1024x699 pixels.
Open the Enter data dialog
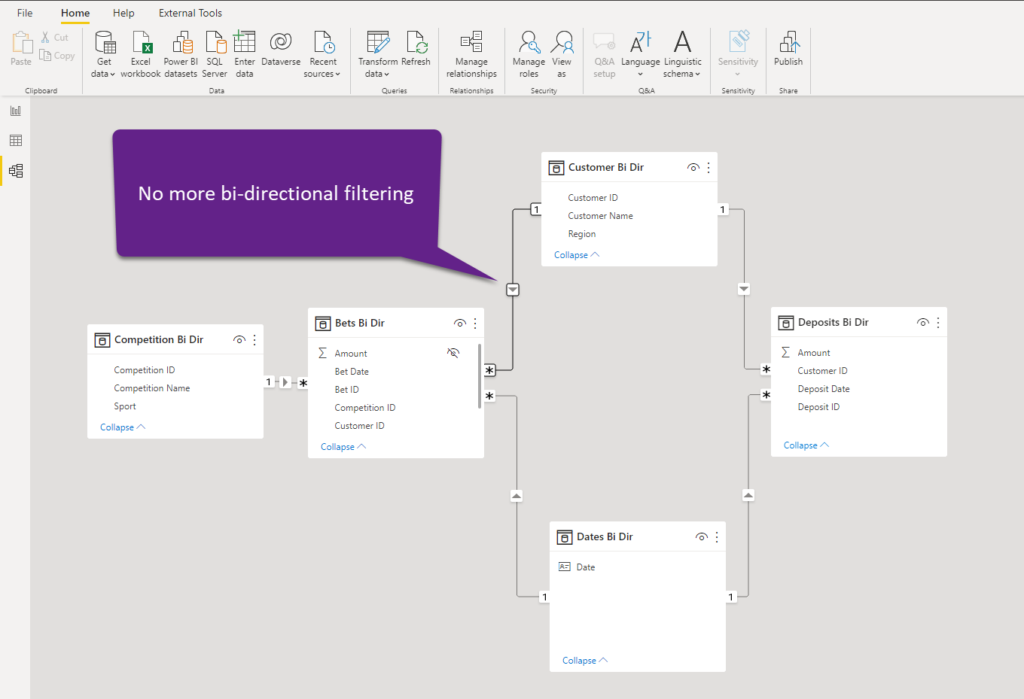click(x=244, y=55)
